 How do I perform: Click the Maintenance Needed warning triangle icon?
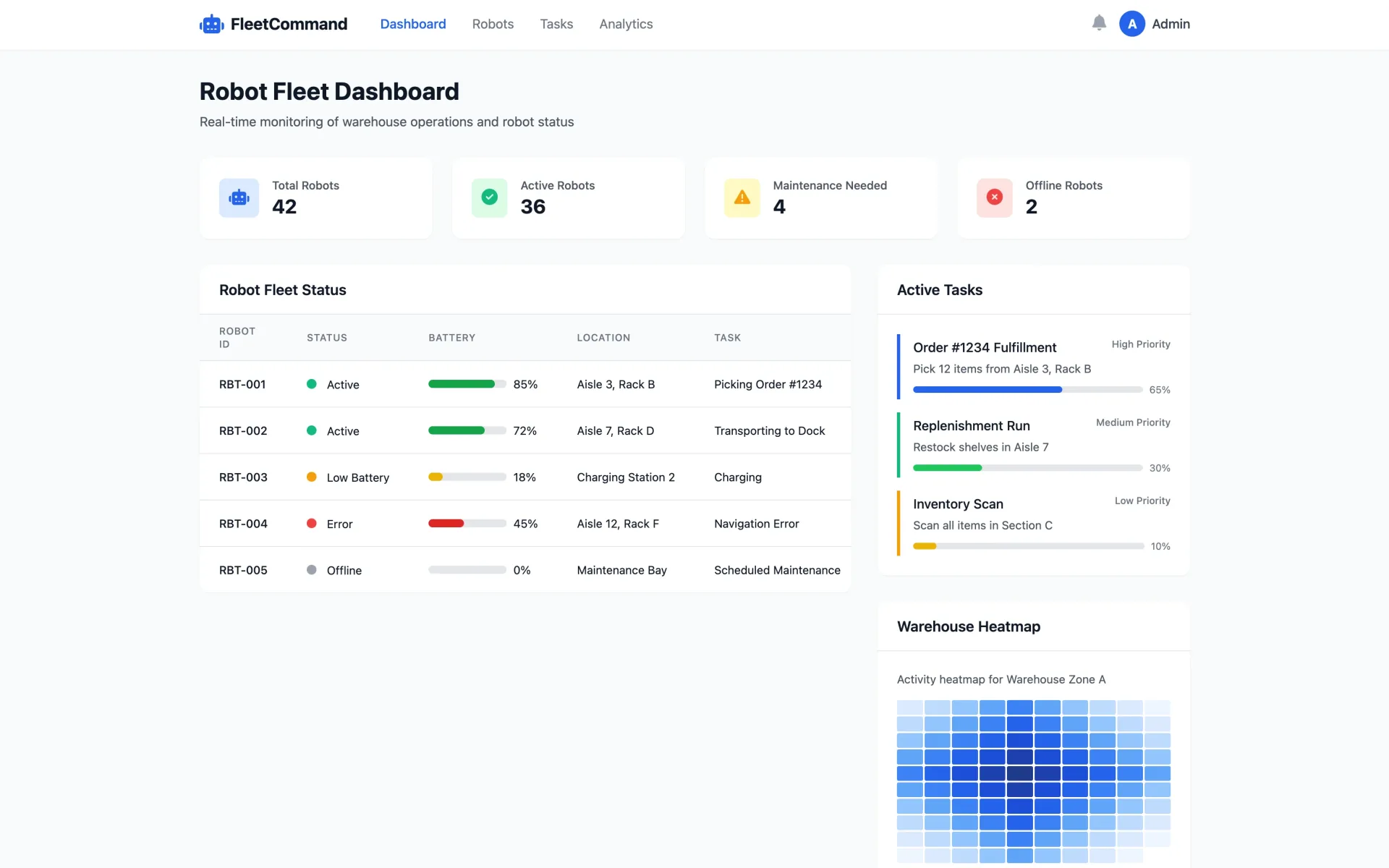point(742,197)
